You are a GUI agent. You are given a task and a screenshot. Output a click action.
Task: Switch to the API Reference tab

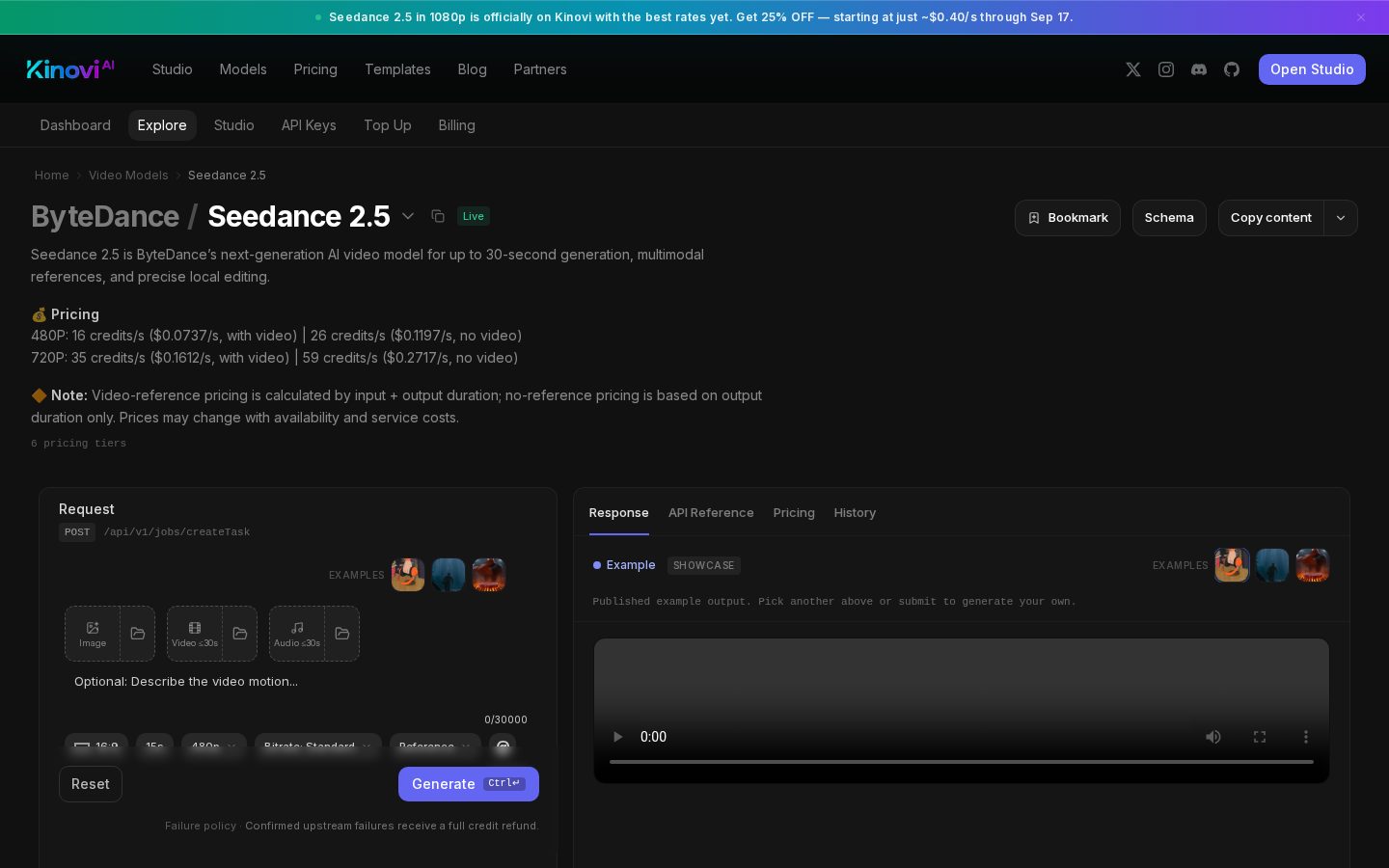711,513
